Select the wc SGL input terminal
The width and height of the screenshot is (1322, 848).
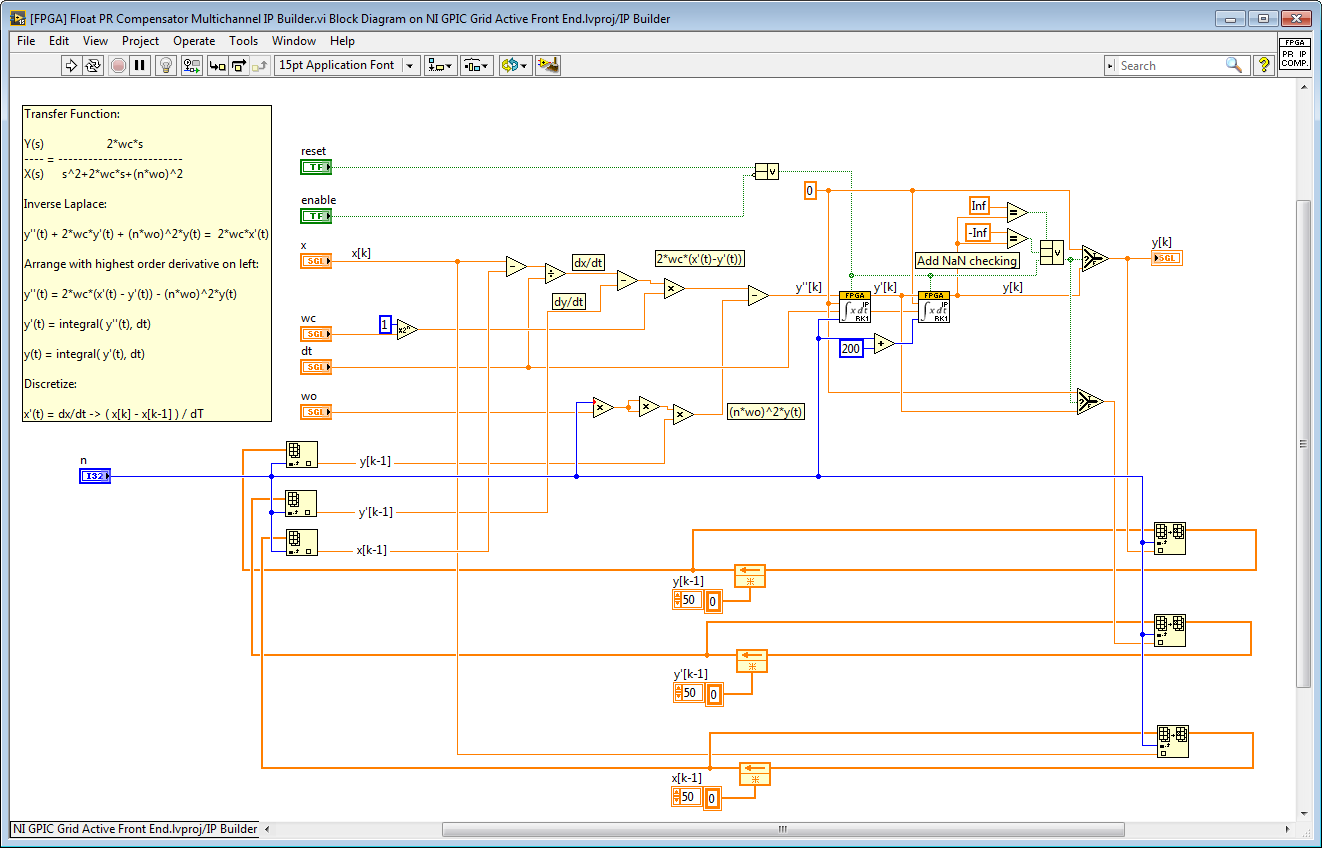tap(316, 334)
